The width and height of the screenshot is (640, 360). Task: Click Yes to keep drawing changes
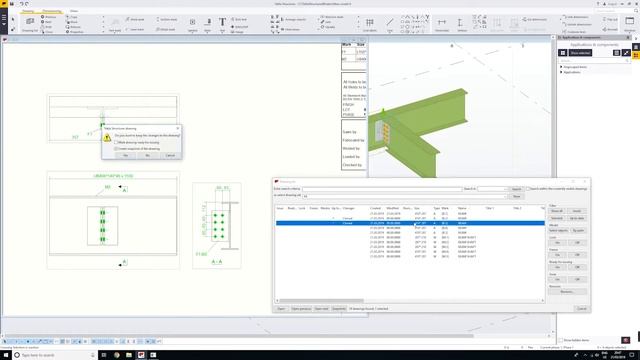(125, 156)
